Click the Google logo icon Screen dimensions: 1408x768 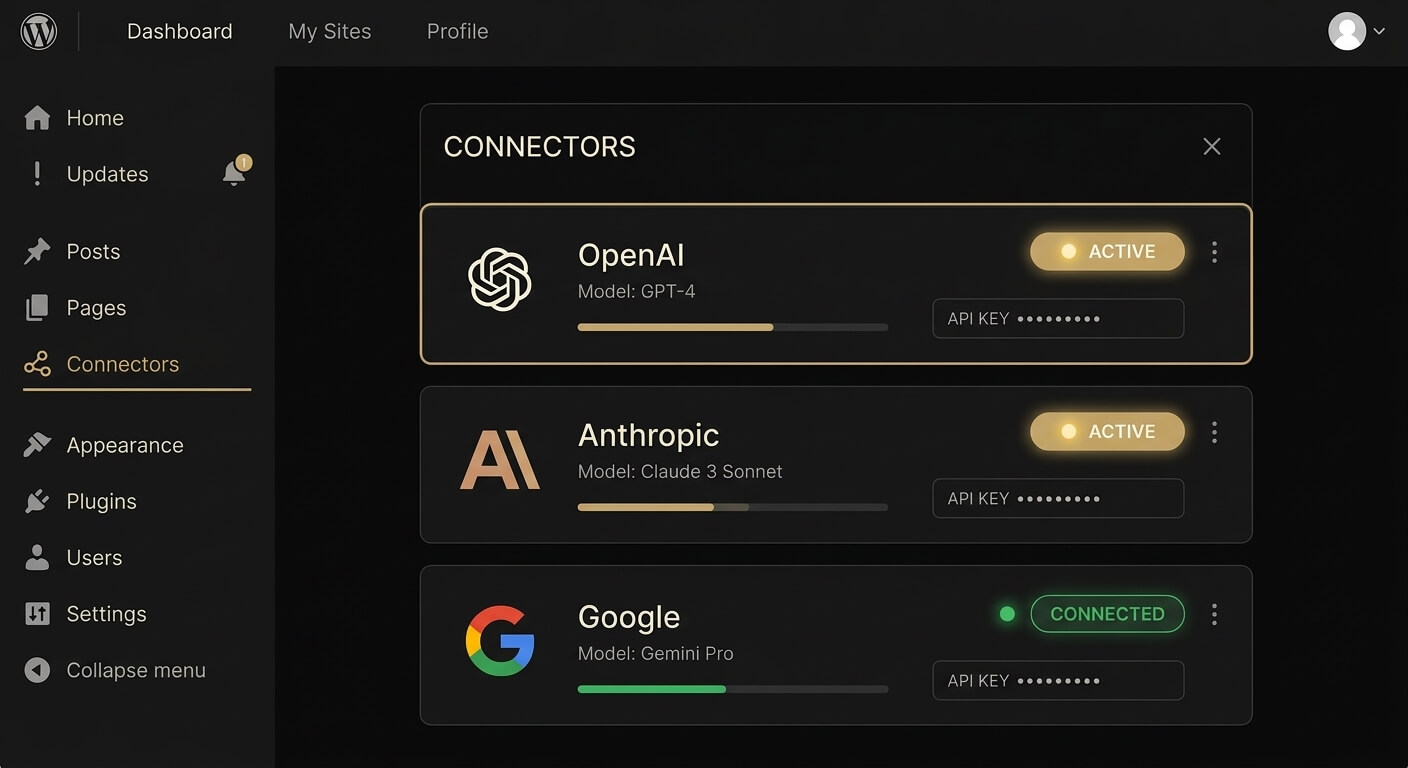pyautogui.click(x=500, y=640)
